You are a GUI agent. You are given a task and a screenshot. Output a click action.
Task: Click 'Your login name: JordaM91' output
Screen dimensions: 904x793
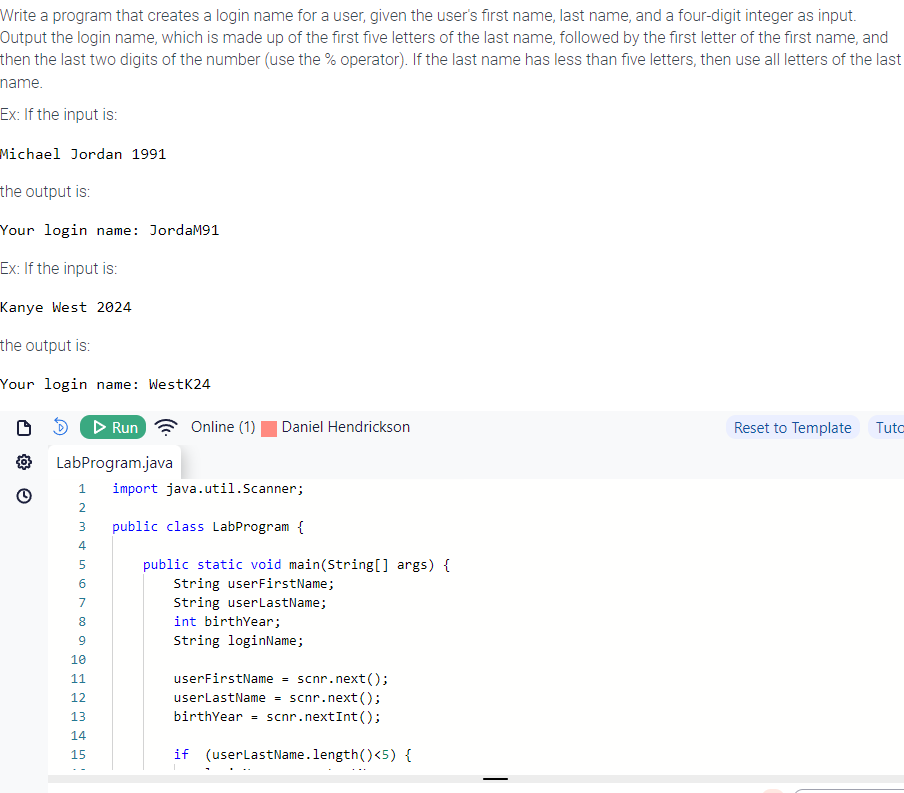coord(110,230)
